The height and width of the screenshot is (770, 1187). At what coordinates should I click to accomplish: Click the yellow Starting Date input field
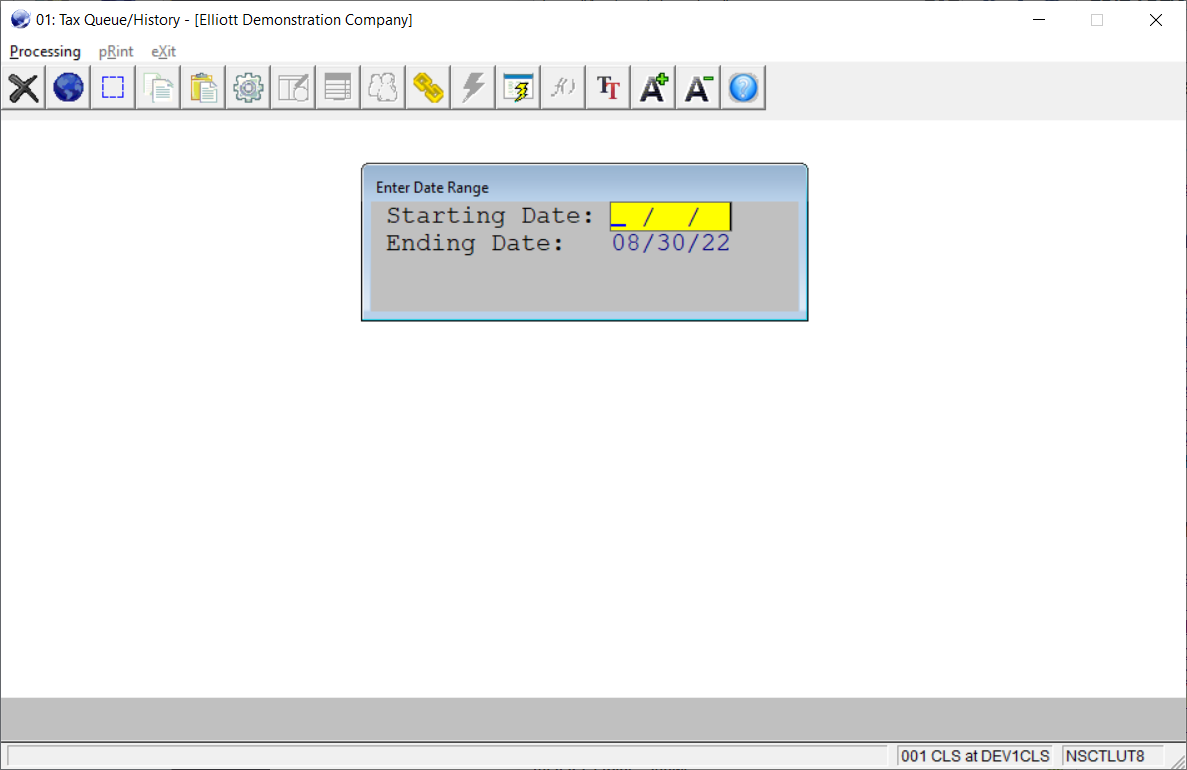pos(670,216)
